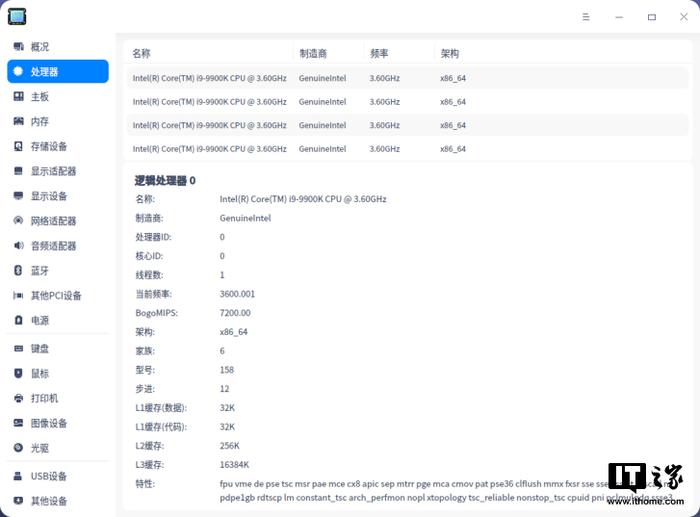Click the 特性 label

pyautogui.click(x=145, y=484)
